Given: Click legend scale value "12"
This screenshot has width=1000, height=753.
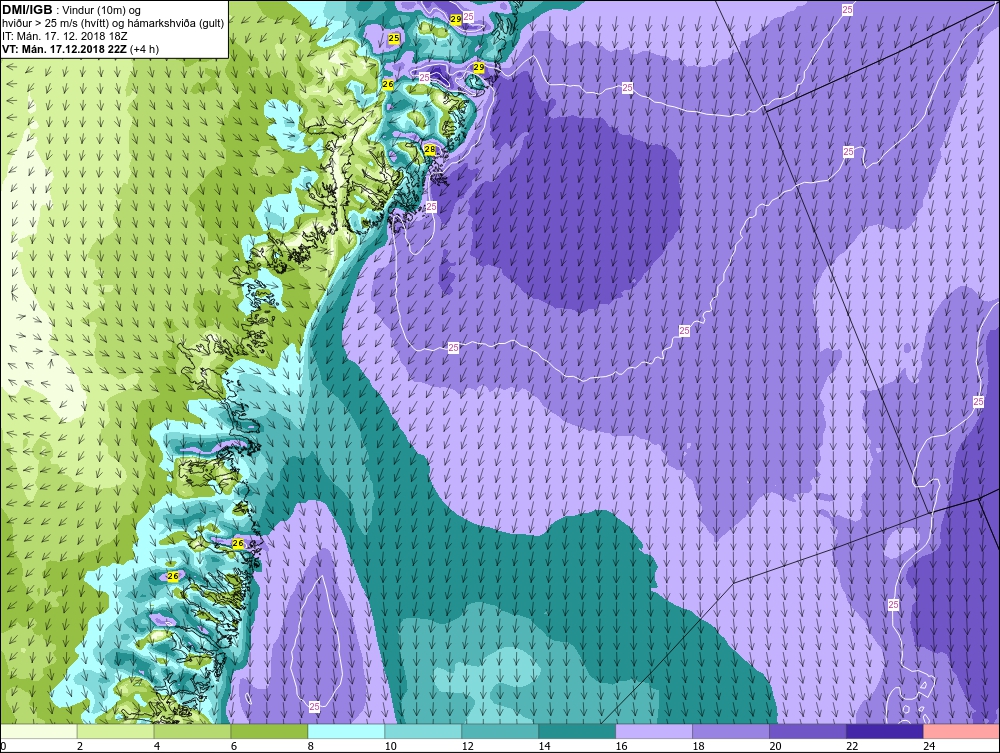Looking at the screenshot, I should click(467, 746).
